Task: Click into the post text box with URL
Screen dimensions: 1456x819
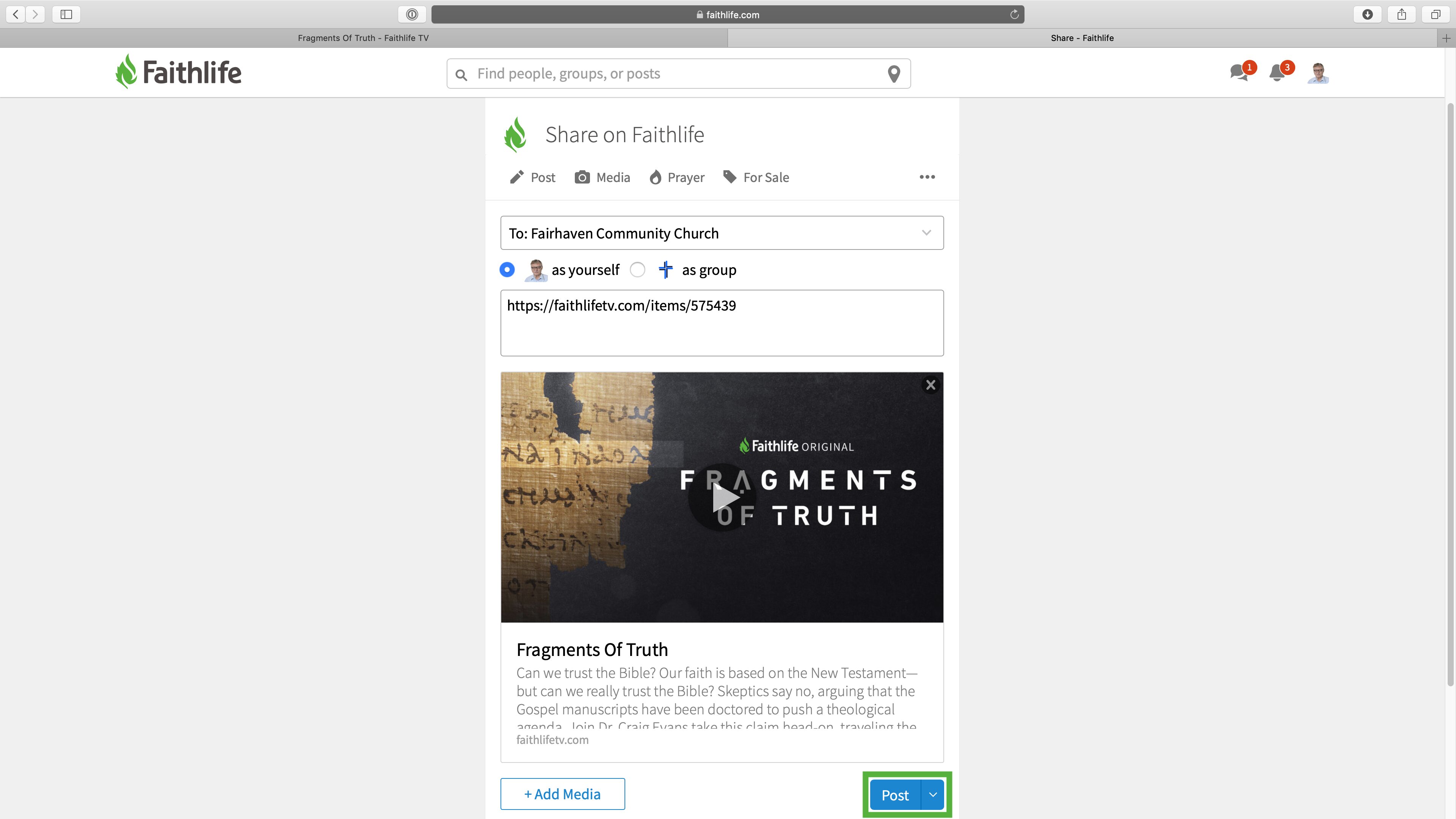Action: click(722, 323)
